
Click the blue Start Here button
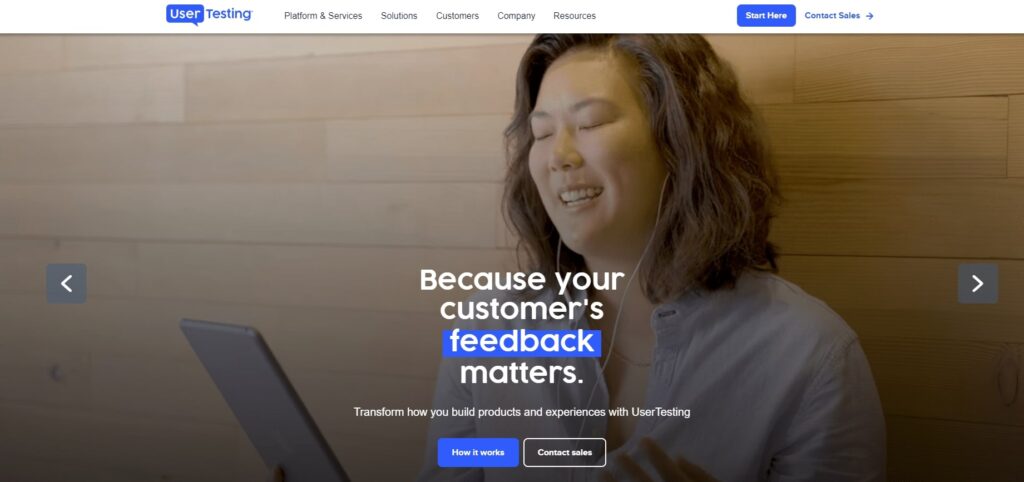[x=766, y=16]
